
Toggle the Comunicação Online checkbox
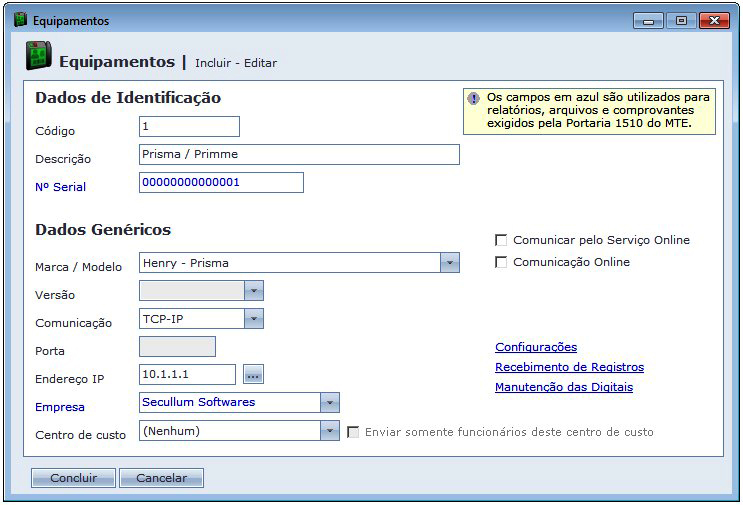tap(501, 262)
